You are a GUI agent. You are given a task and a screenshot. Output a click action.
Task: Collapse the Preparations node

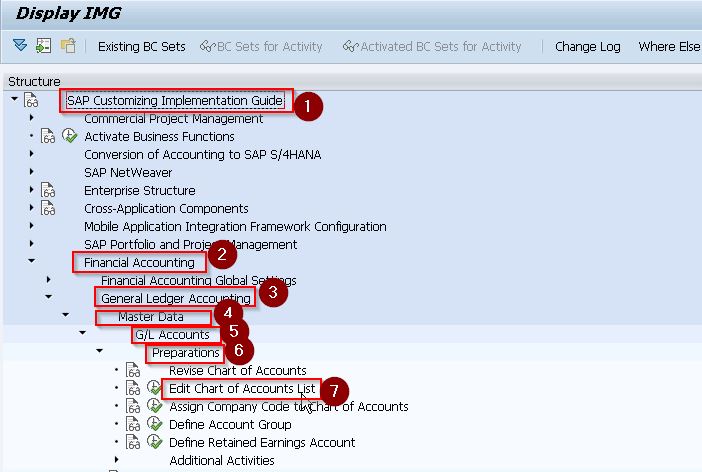pos(99,351)
